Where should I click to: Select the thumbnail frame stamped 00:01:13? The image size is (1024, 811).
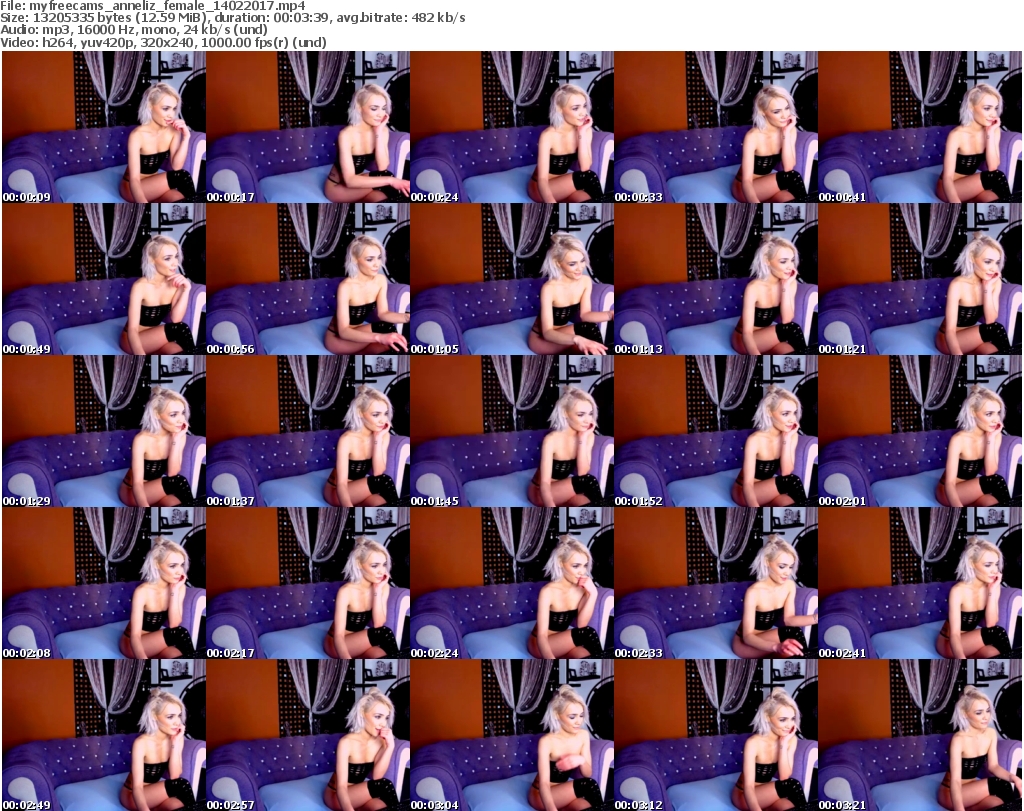(x=716, y=279)
